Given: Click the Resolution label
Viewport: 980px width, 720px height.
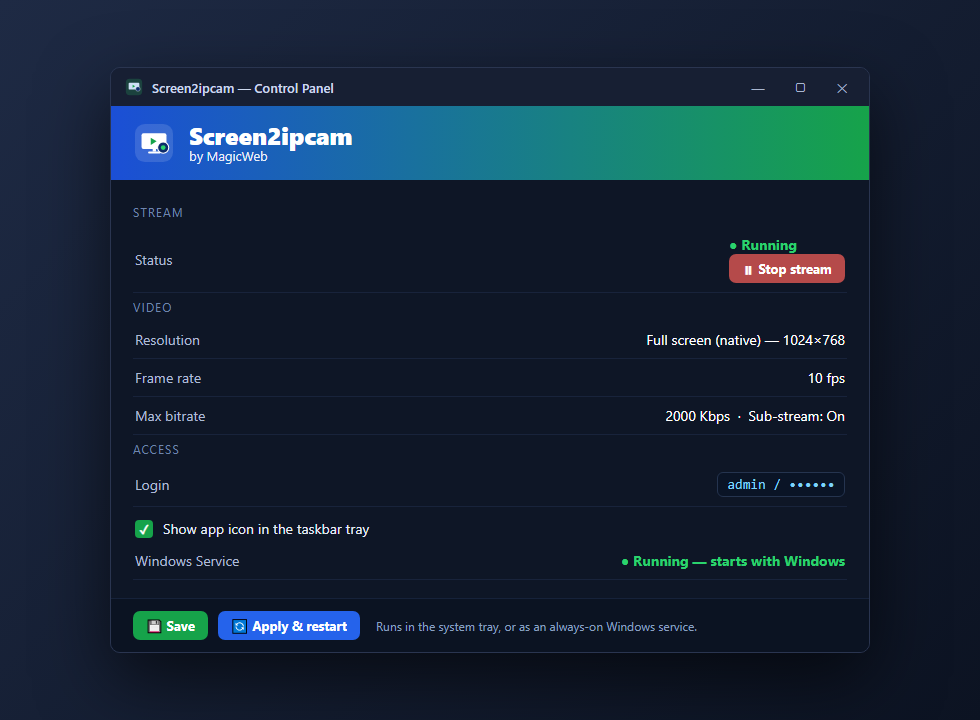Looking at the screenshot, I should tap(168, 340).
